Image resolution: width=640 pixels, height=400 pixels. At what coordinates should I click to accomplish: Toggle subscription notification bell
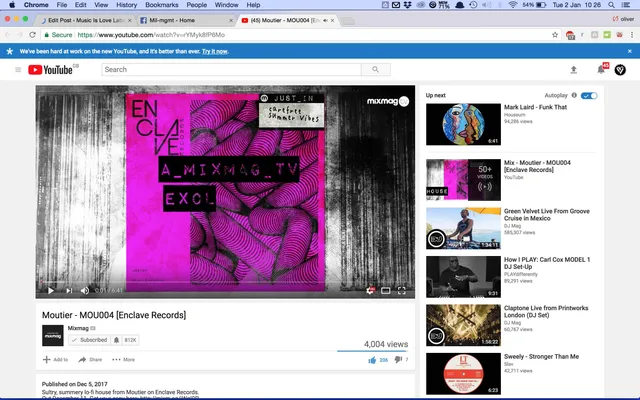click(116, 340)
